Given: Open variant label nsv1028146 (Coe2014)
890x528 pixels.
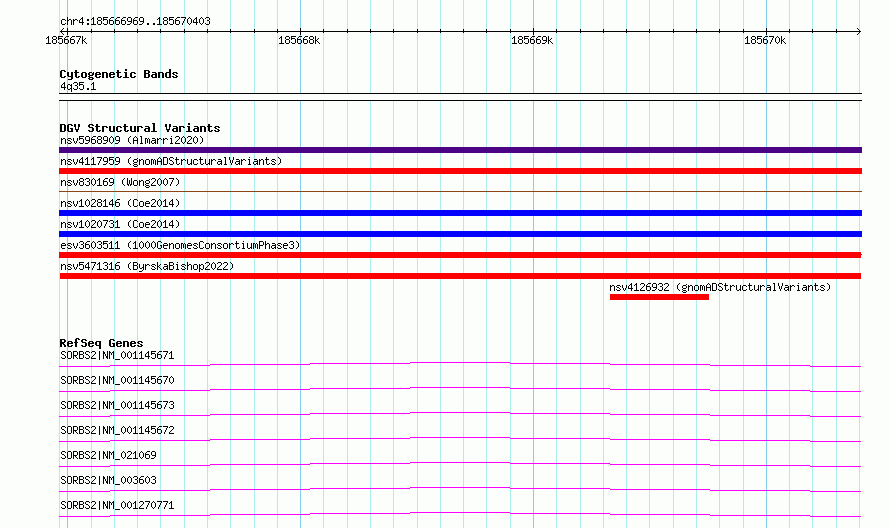Looking at the screenshot, I should [x=120, y=203].
